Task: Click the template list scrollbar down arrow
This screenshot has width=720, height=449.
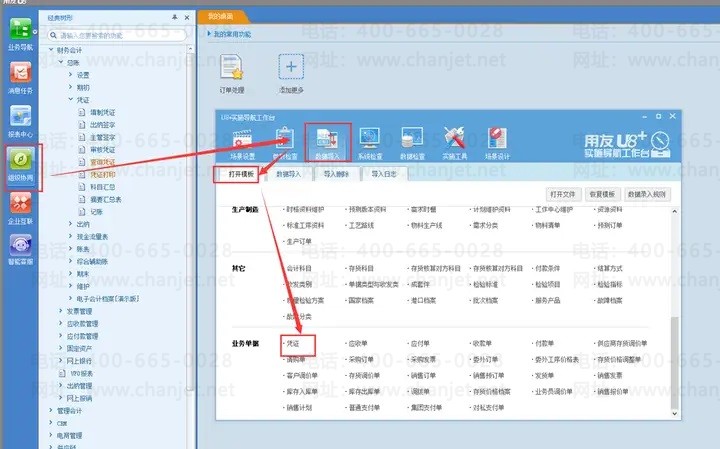Action: point(674,413)
